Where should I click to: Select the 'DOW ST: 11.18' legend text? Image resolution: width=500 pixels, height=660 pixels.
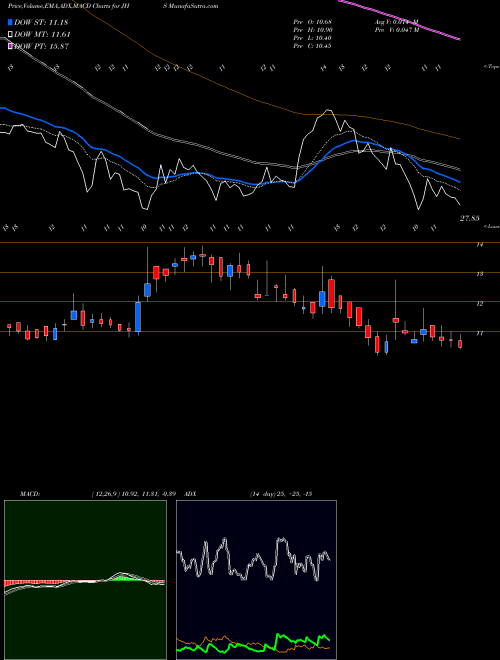[x=41, y=22]
